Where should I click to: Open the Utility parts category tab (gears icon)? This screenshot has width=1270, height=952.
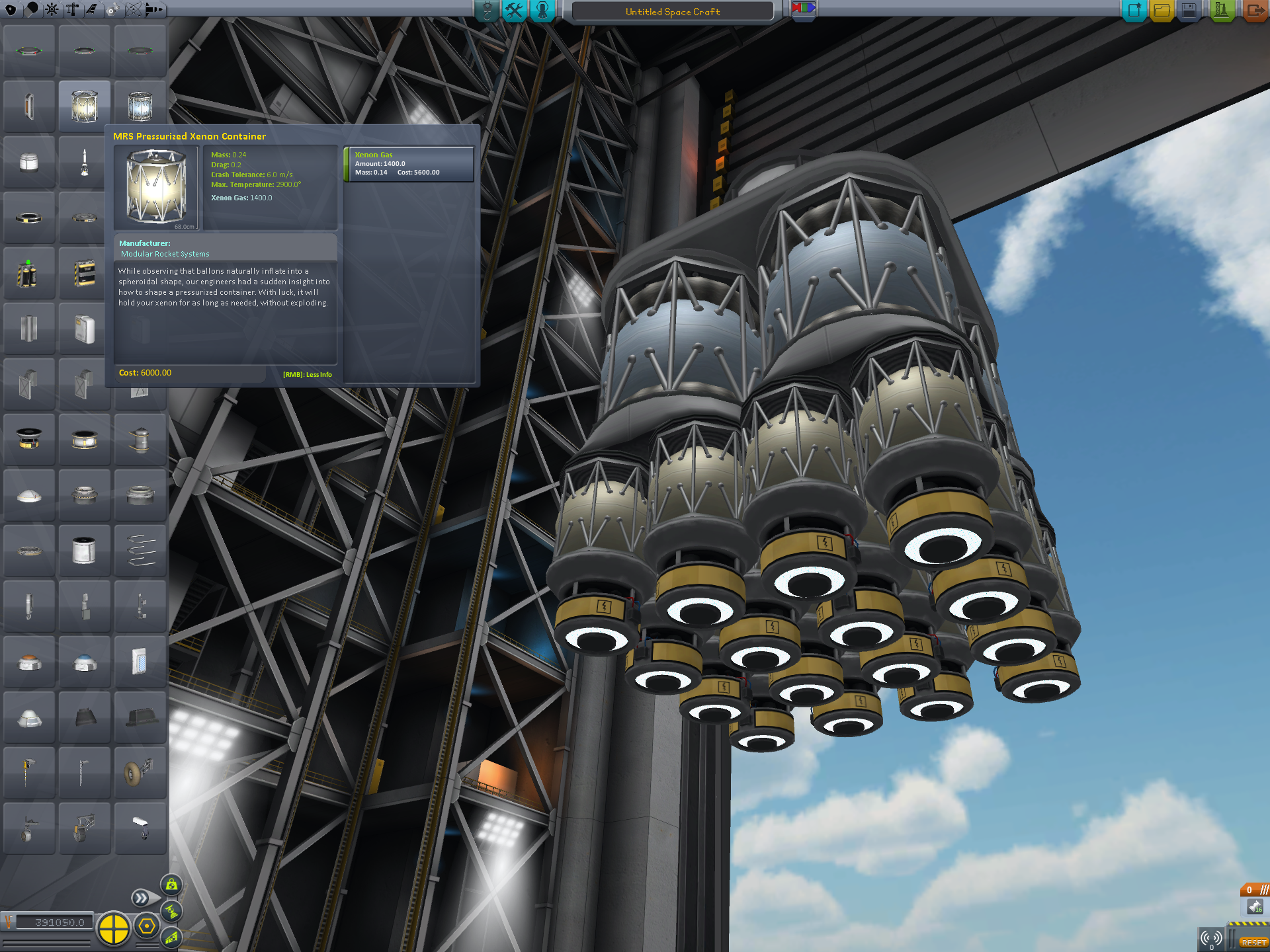coord(112,9)
